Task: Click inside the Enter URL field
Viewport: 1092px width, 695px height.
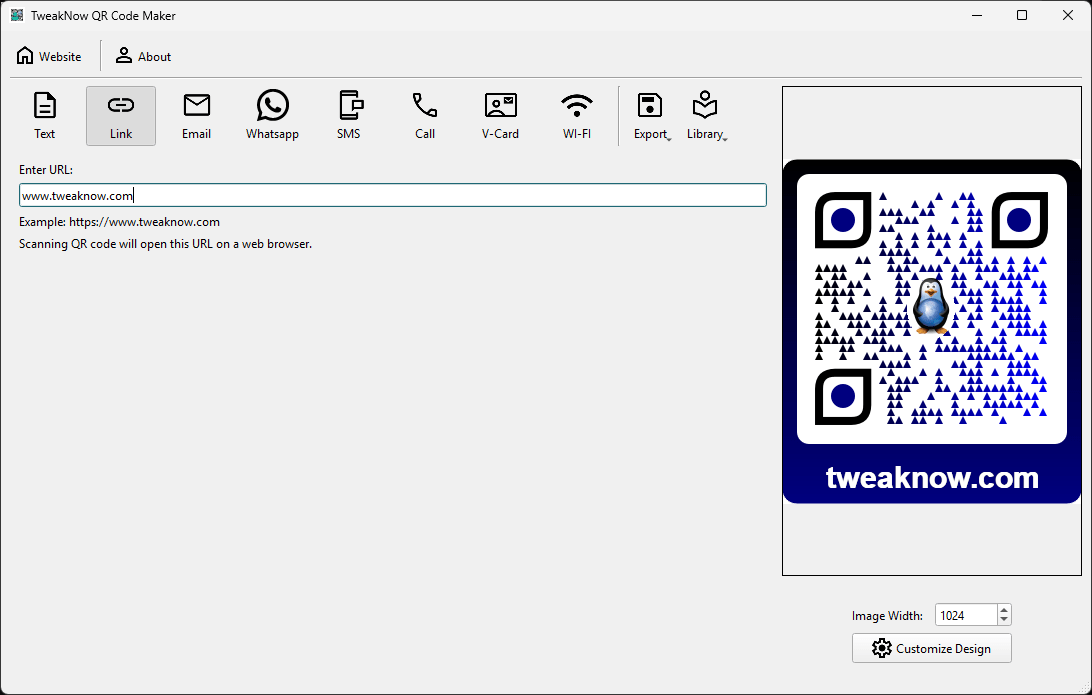Action: click(392, 195)
